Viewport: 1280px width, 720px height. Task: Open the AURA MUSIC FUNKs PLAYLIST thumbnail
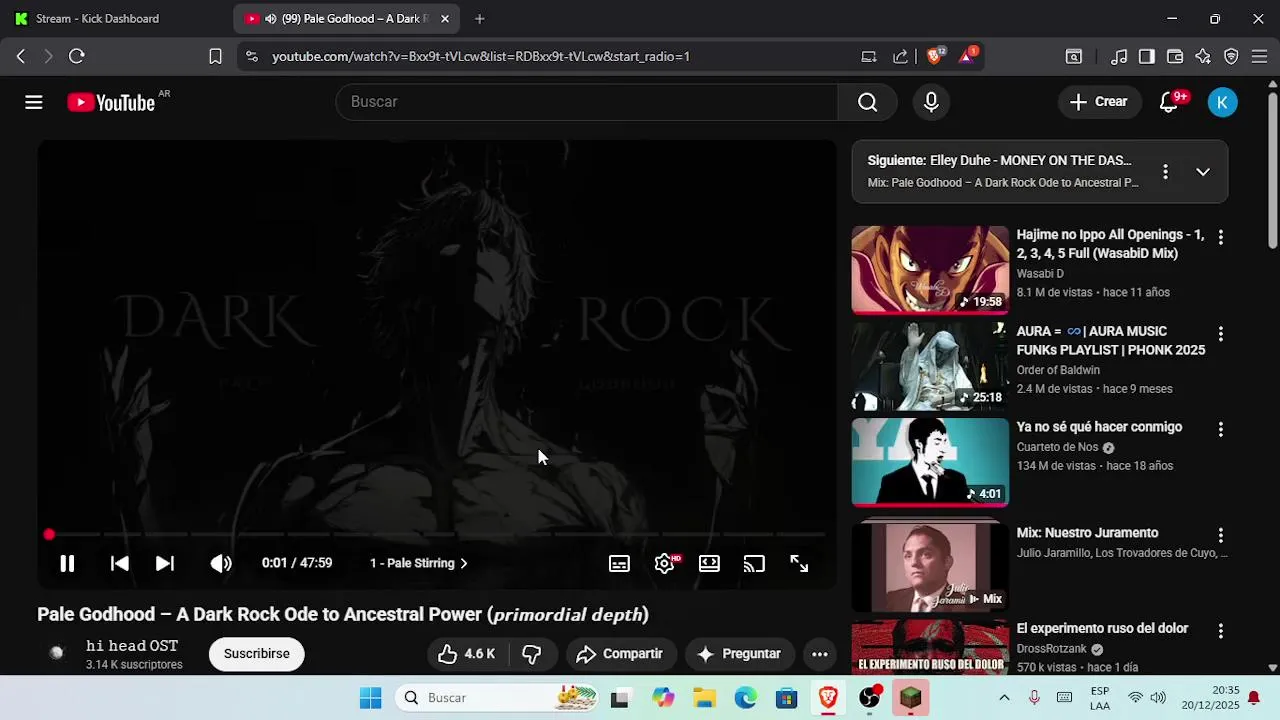[x=930, y=366]
